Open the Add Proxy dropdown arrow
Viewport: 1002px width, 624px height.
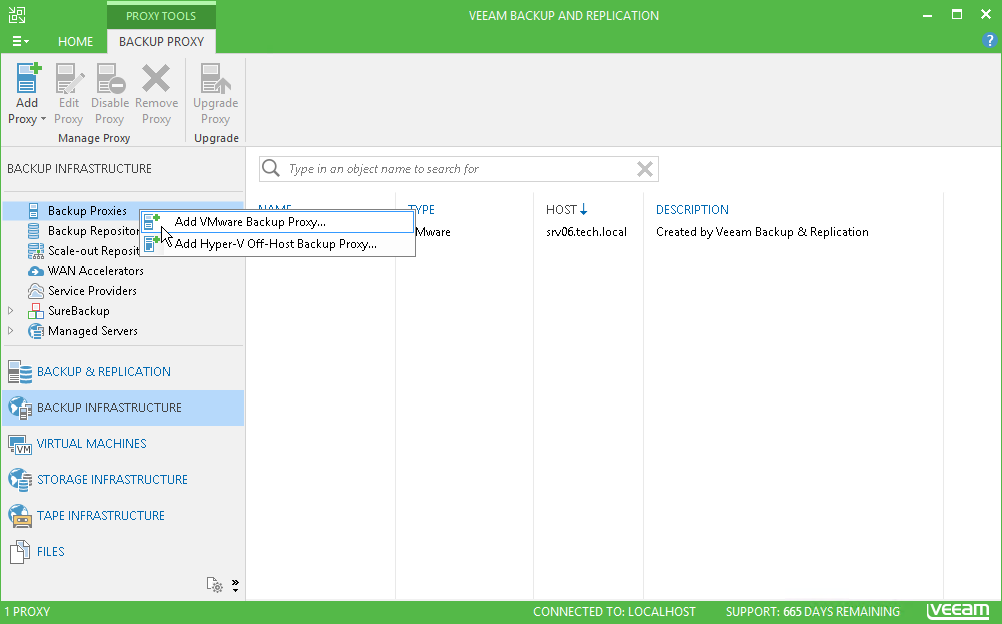coord(43,119)
